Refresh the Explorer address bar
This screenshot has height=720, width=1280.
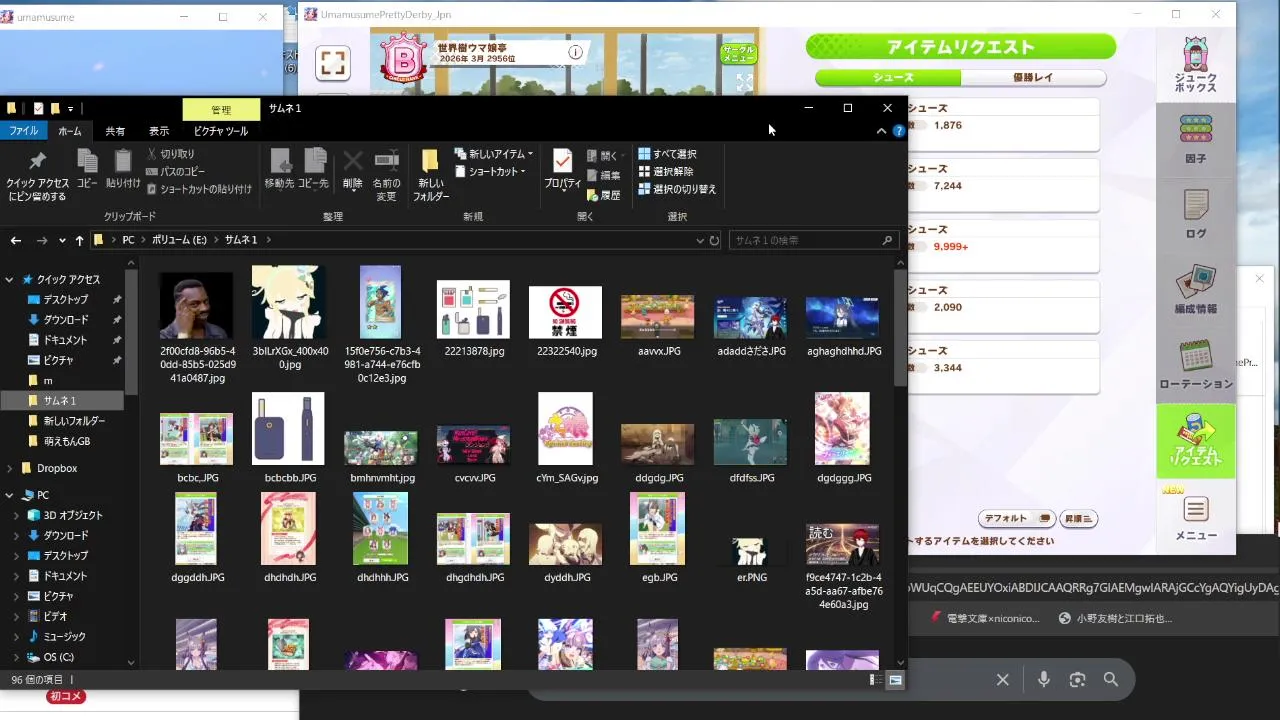(714, 240)
